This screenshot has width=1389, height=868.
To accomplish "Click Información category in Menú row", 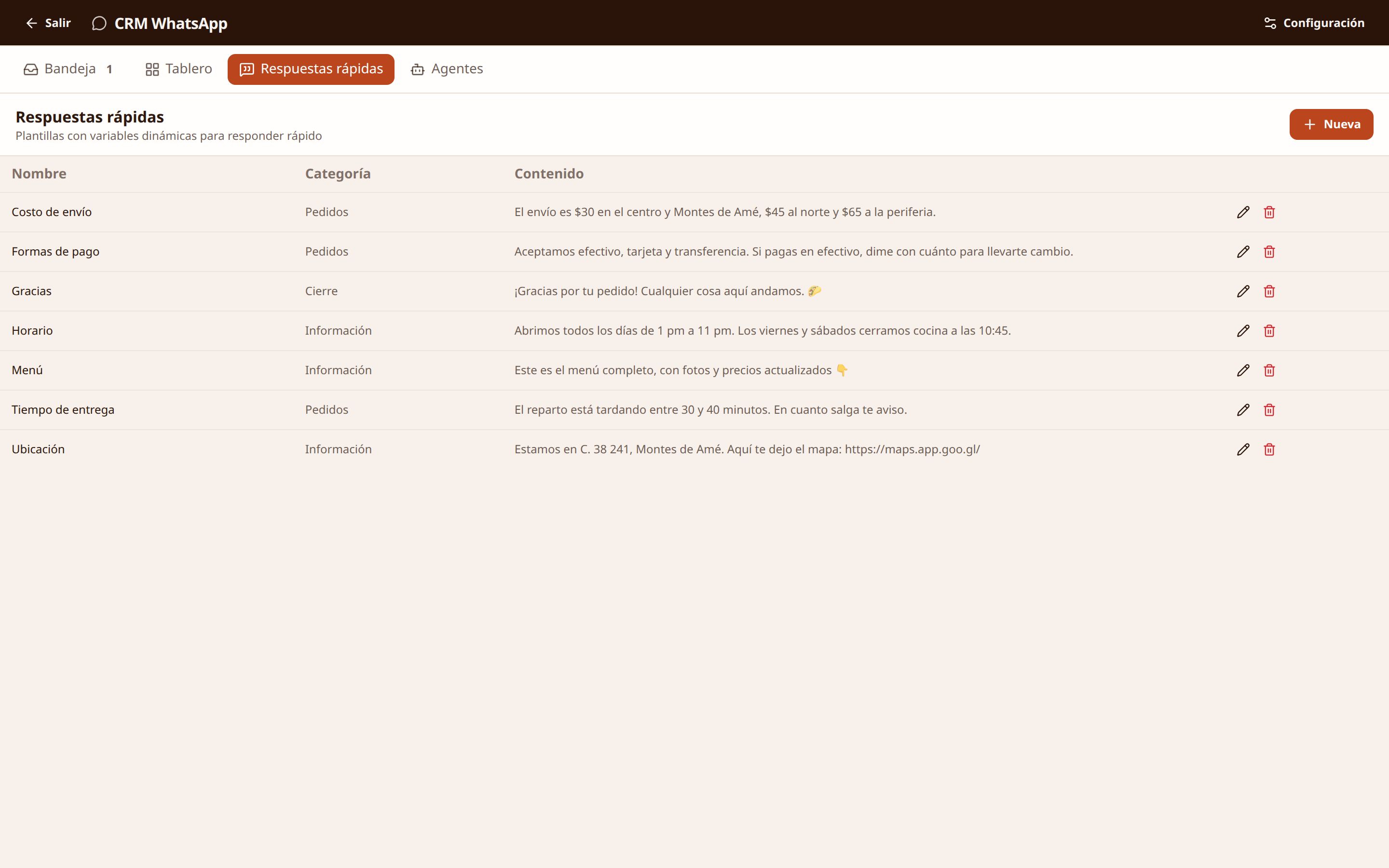I will coord(338,371).
